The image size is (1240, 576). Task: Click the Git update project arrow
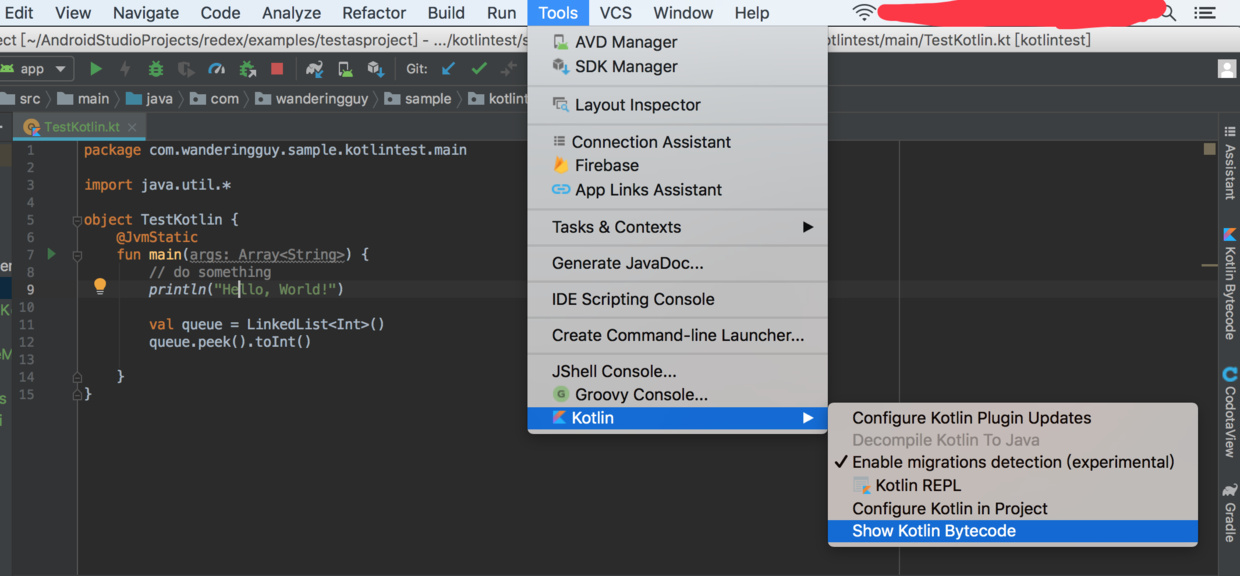point(449,69)
